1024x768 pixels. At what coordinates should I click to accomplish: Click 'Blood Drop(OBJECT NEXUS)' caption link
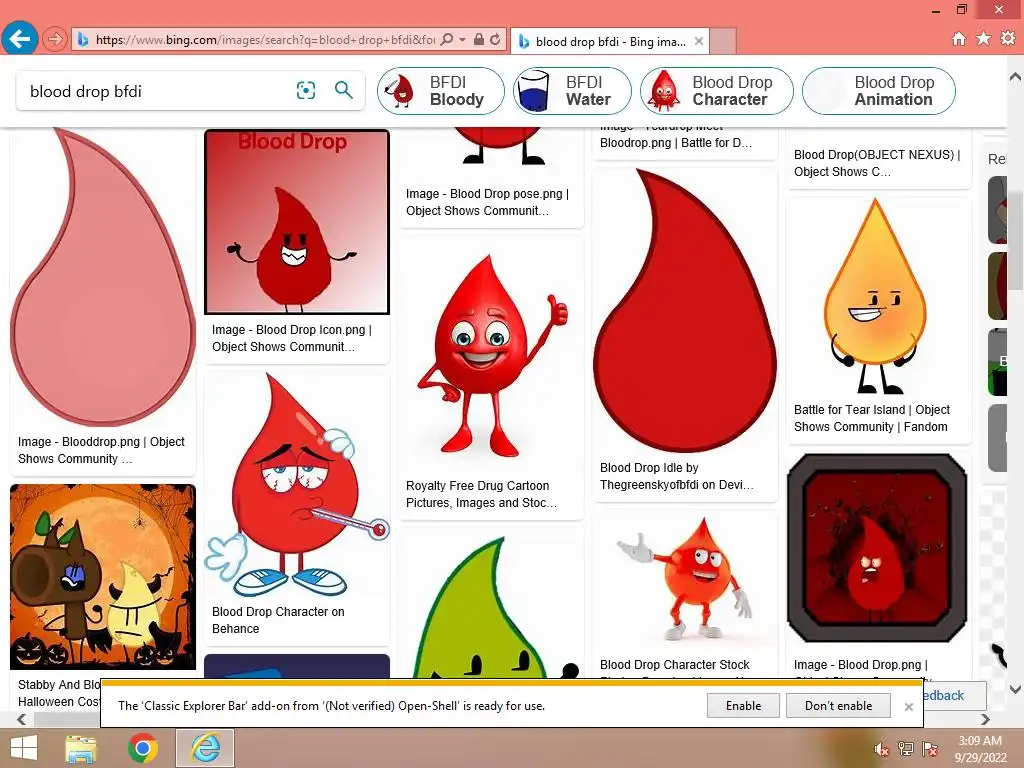[877, 163]
